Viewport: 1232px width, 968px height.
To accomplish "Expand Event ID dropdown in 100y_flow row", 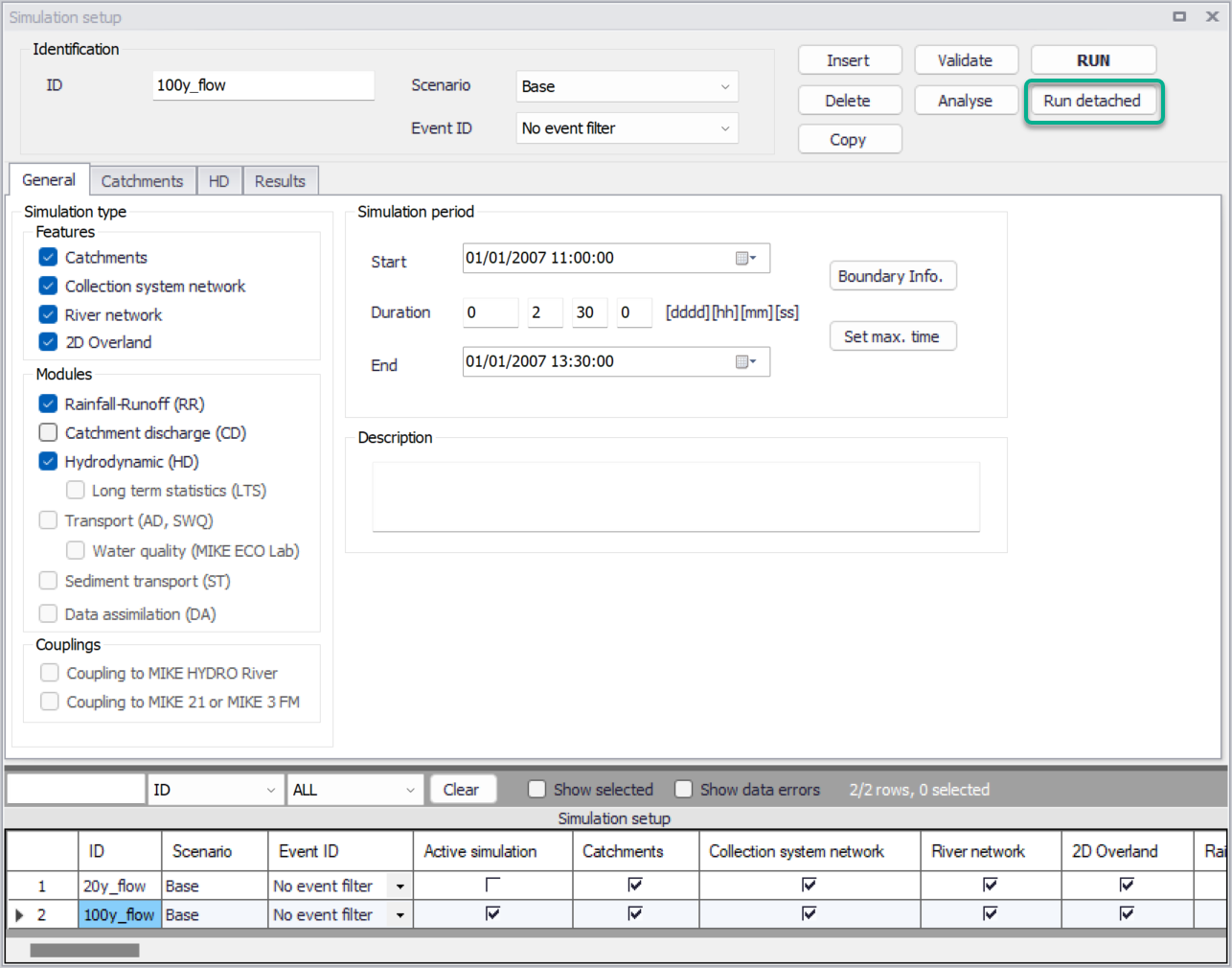I will point(400,915).
